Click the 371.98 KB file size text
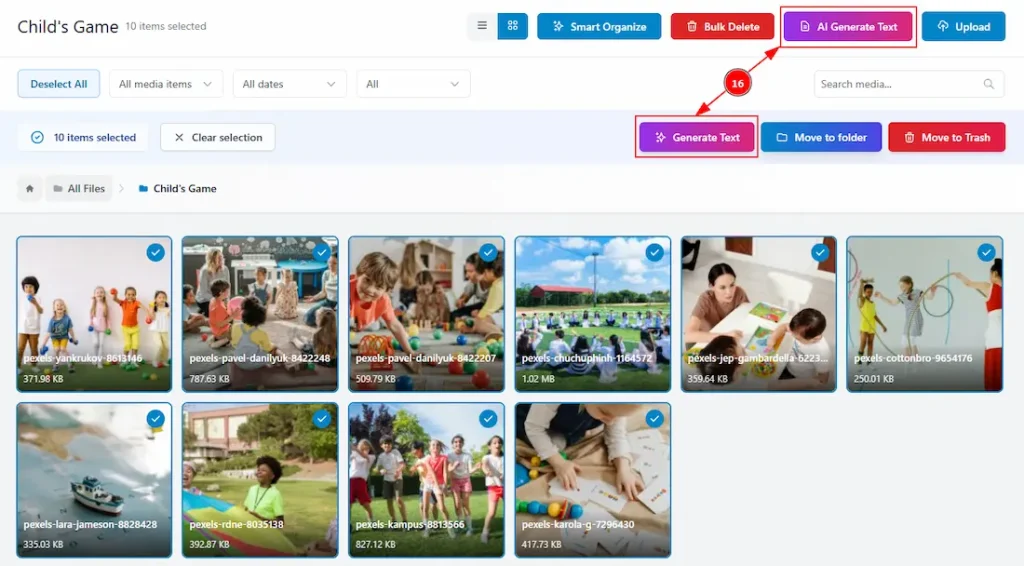This screenshot has height=566, width=1024. [43, 379]
